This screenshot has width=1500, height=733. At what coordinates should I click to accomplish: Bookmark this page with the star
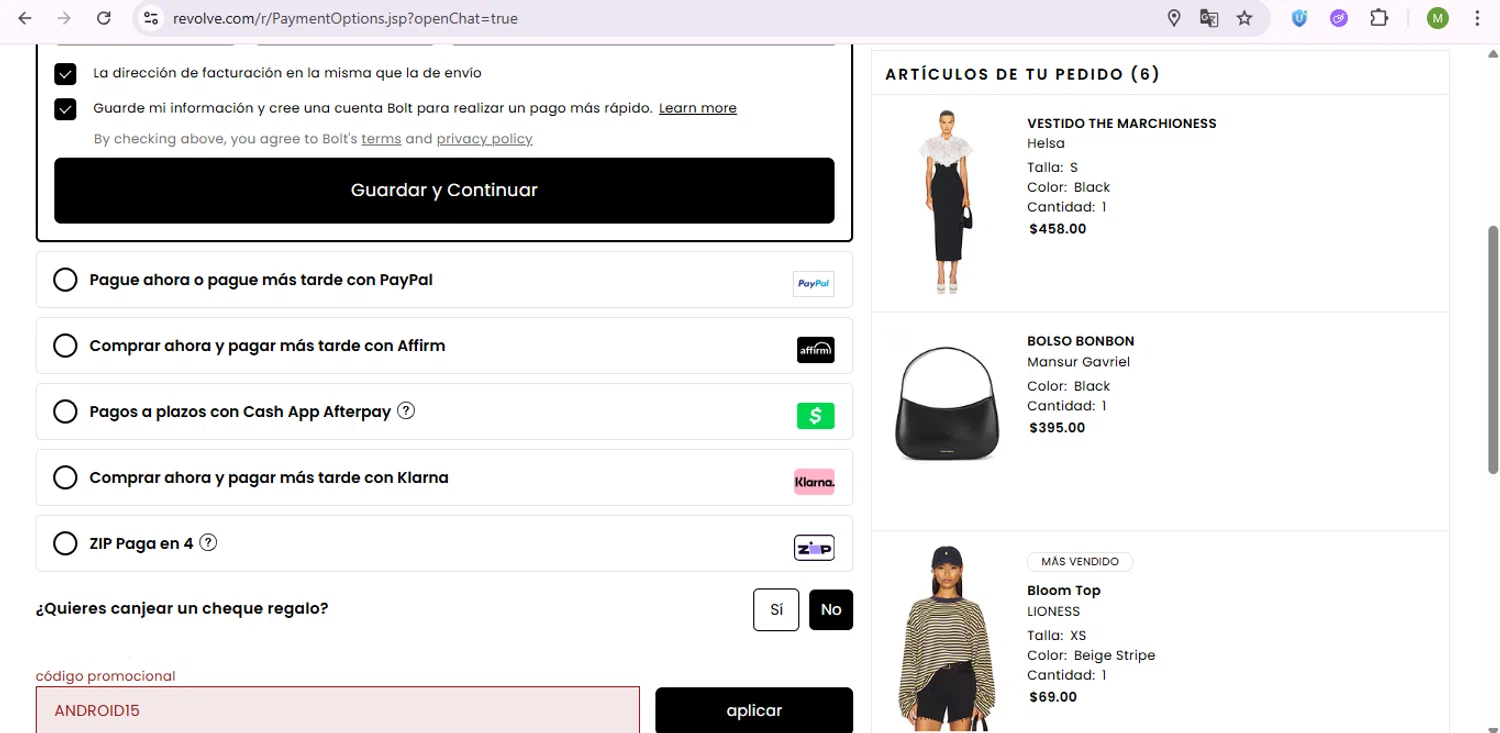coord(1244,18)
